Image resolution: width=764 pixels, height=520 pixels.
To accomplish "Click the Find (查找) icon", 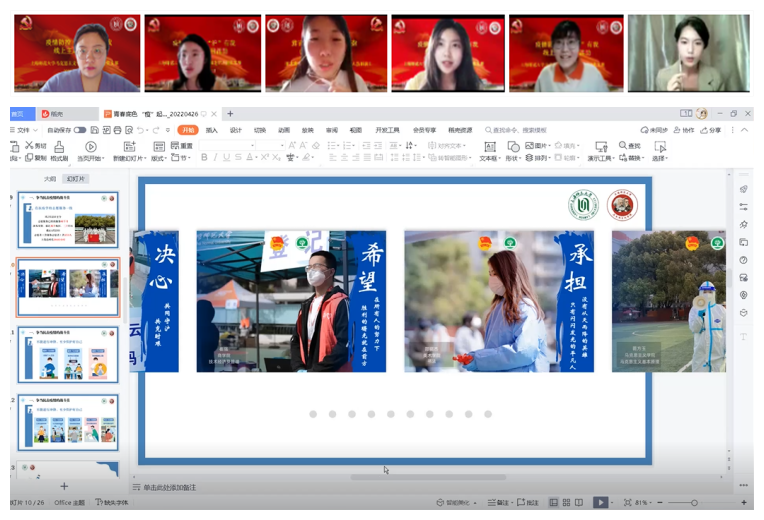I will 629,146.
